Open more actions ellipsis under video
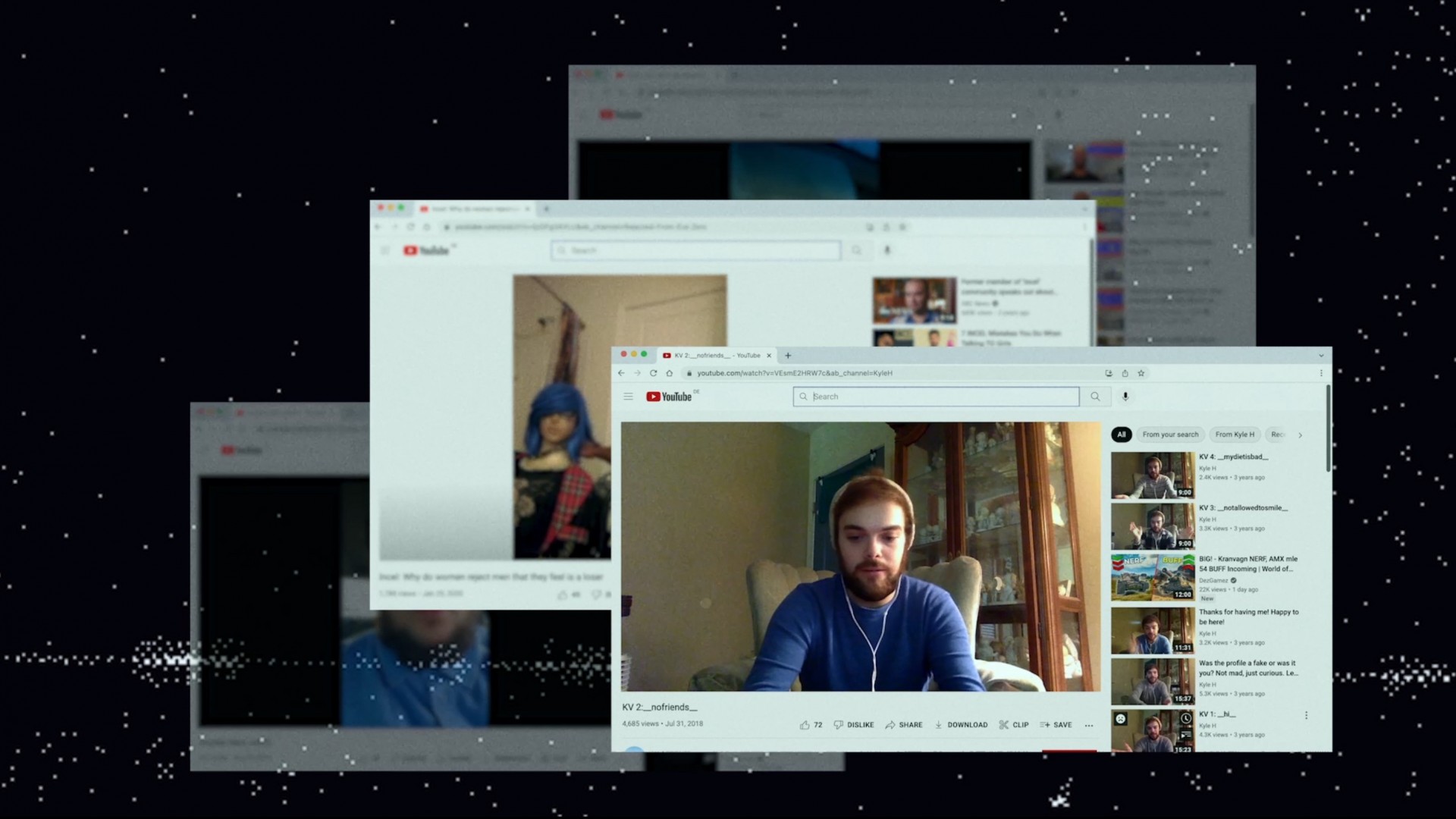Screen dimensions: 1456x819 [1089, 725]
